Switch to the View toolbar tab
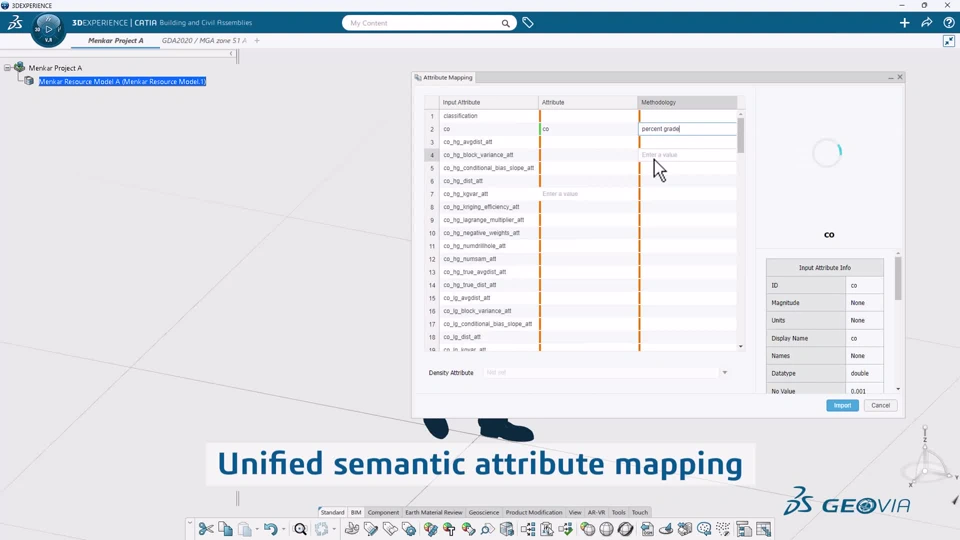Screen dimensions: 960x540 (x=575, y=512)
